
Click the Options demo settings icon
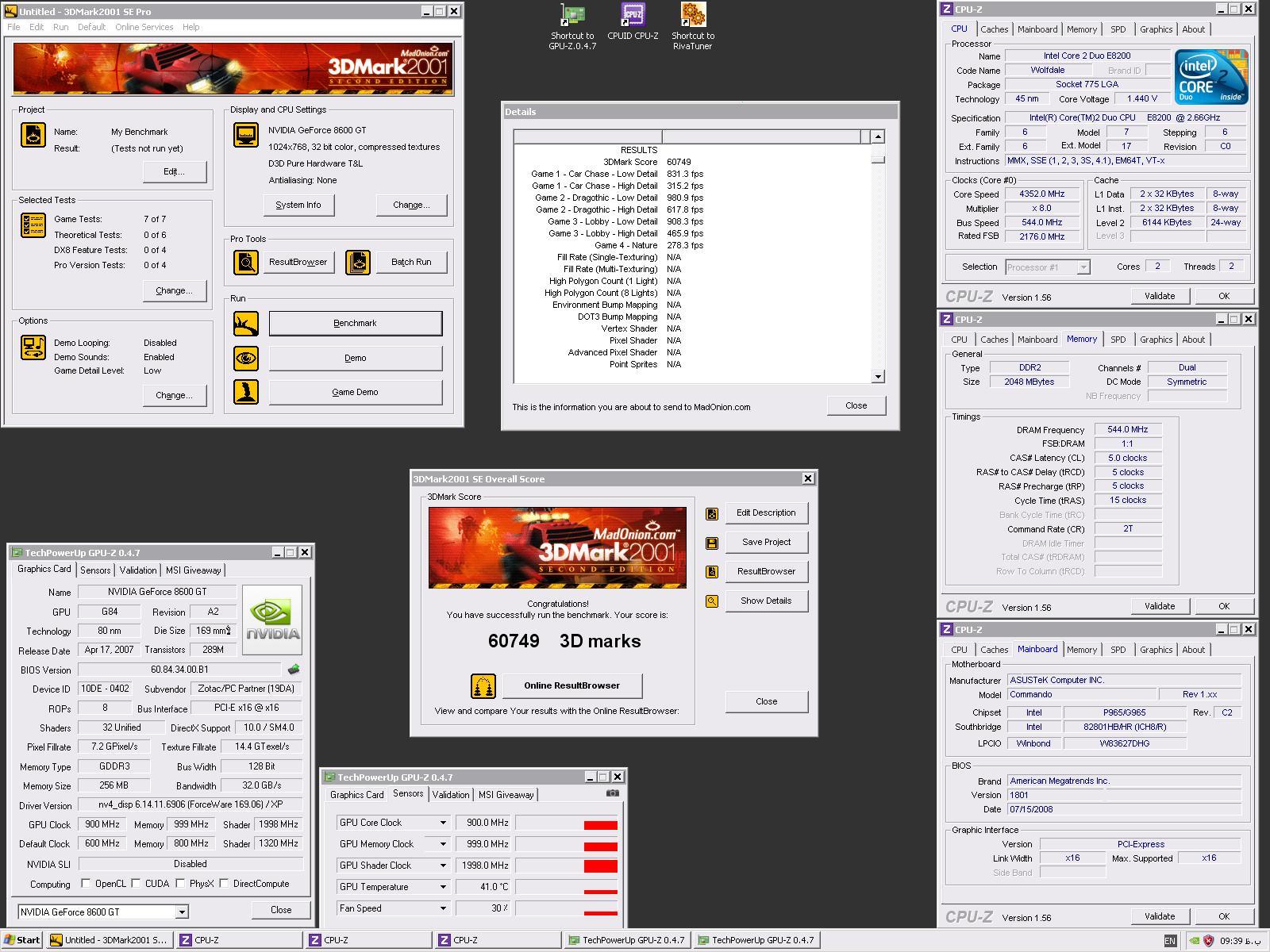(x=33, y=347)
